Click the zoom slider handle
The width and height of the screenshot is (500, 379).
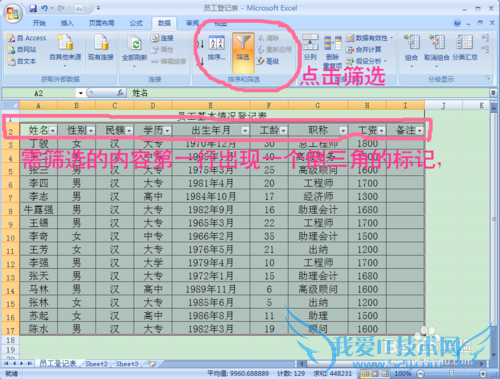[452, 374]
